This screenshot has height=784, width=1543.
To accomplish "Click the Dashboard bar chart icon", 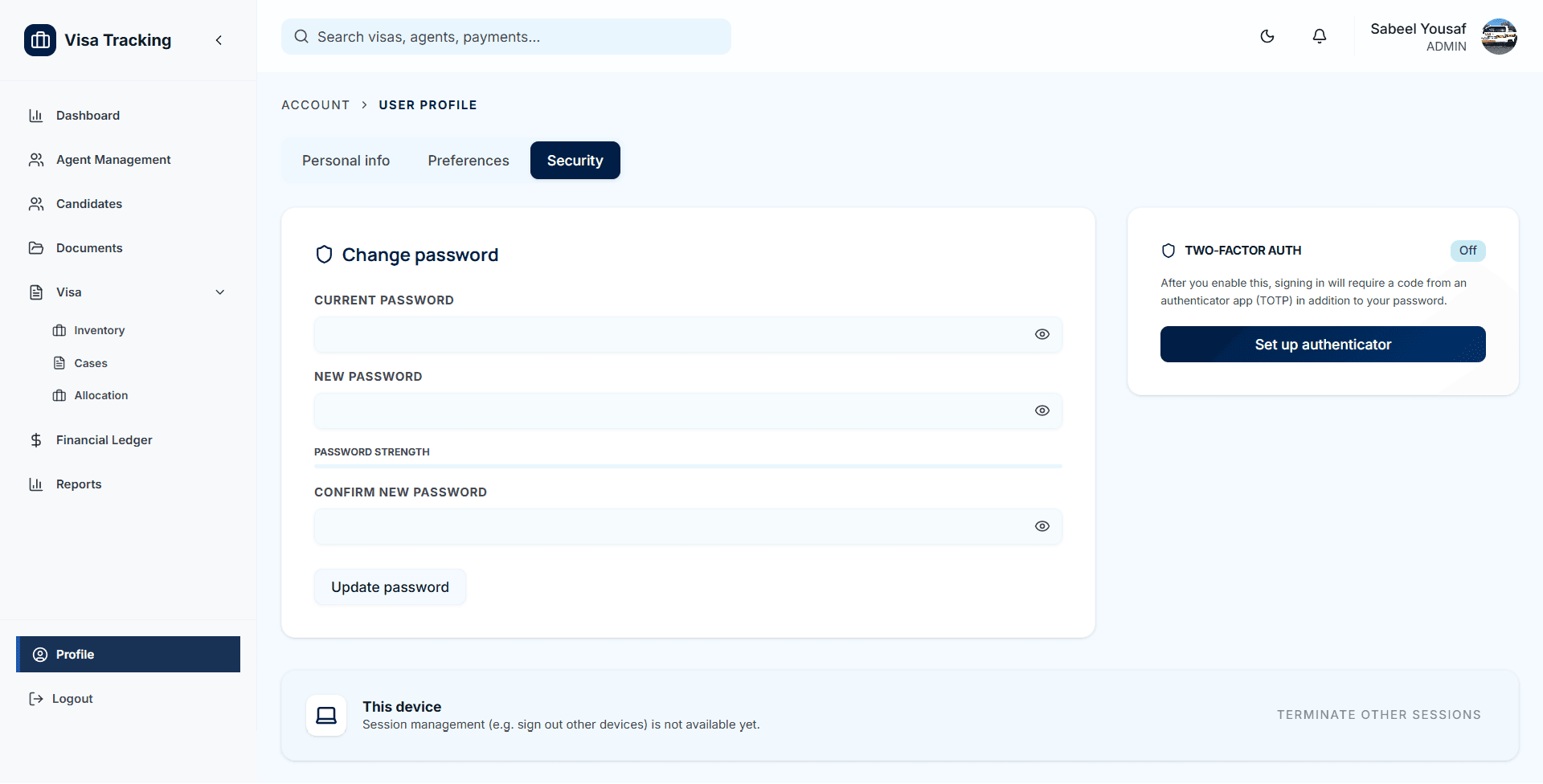I will [36, 116].
